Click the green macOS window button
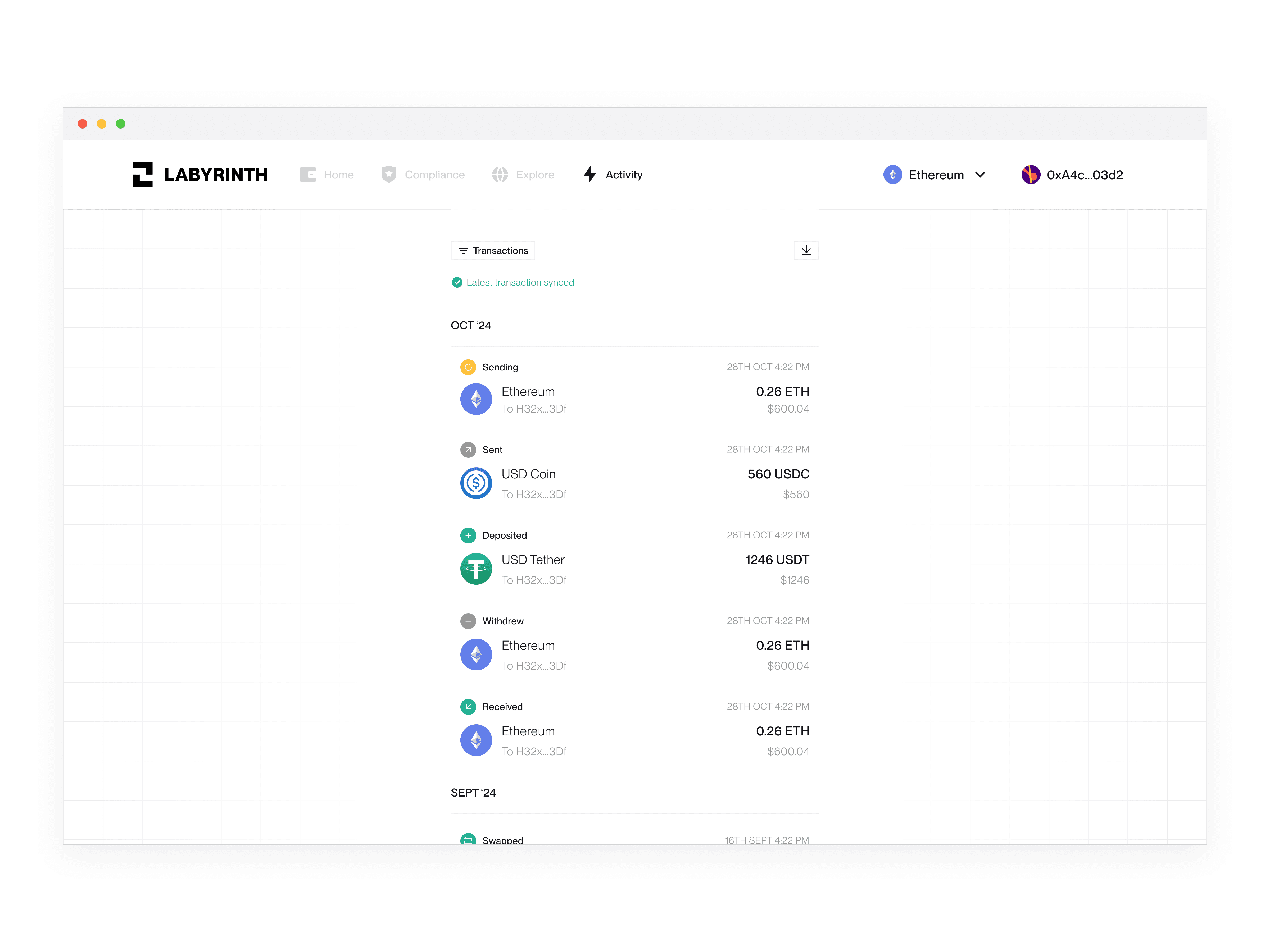 tap(121, 124)
